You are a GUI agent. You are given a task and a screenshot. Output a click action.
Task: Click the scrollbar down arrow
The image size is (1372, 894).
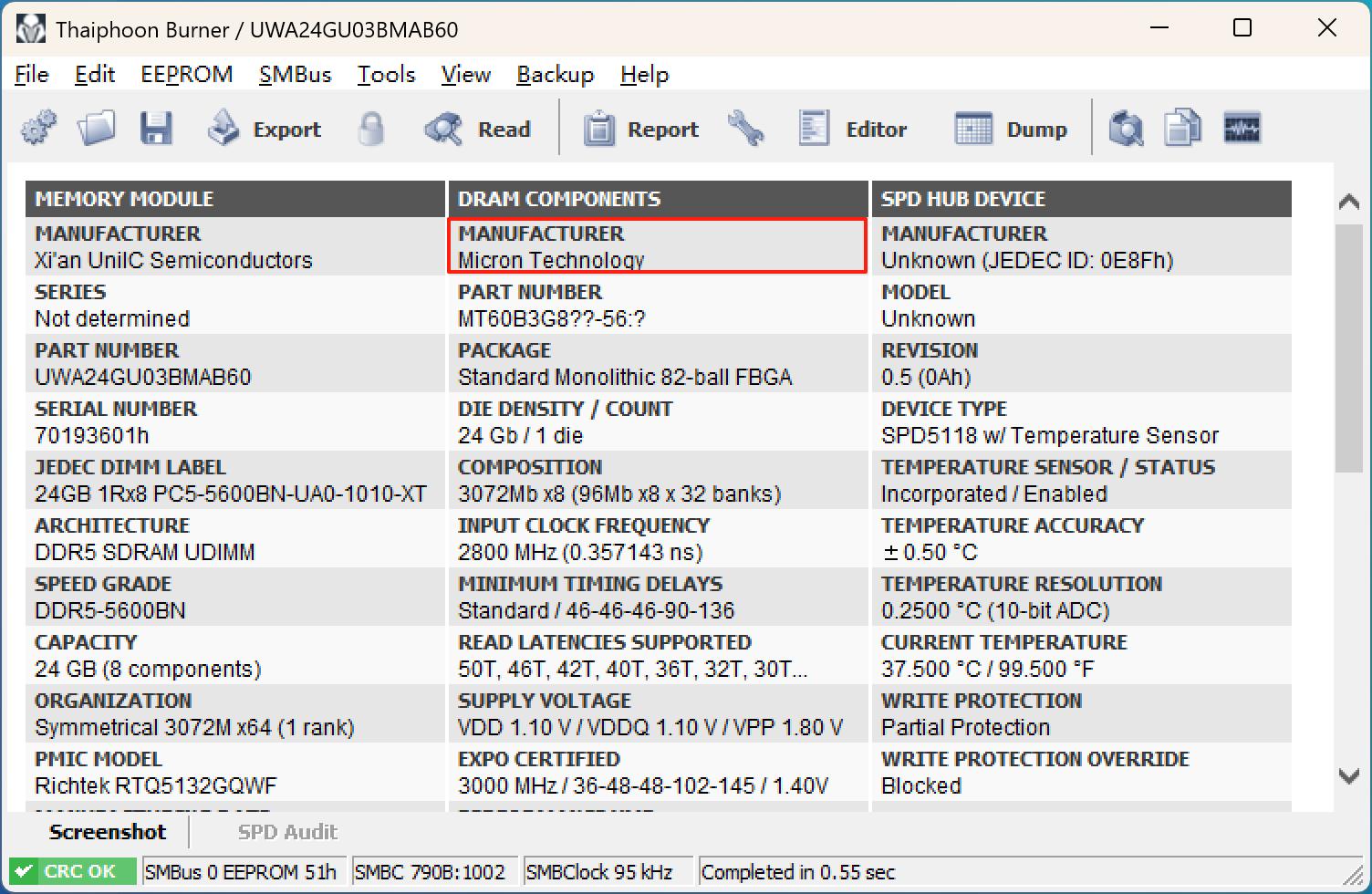(x=1349, y=776)
